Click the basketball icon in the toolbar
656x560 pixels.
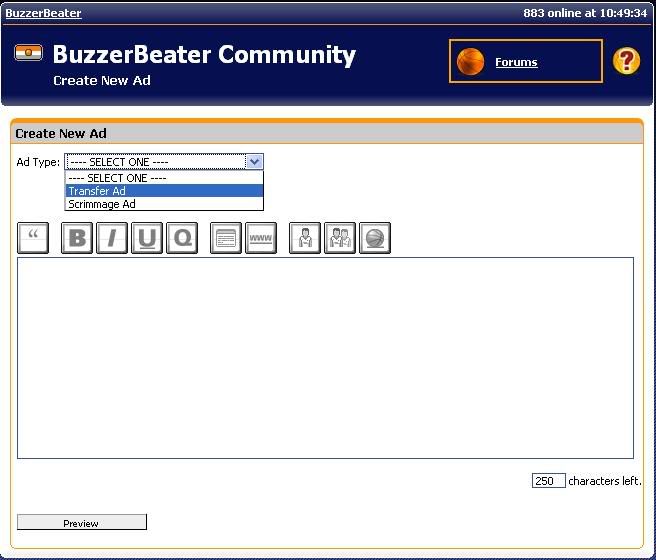point(374,238)
